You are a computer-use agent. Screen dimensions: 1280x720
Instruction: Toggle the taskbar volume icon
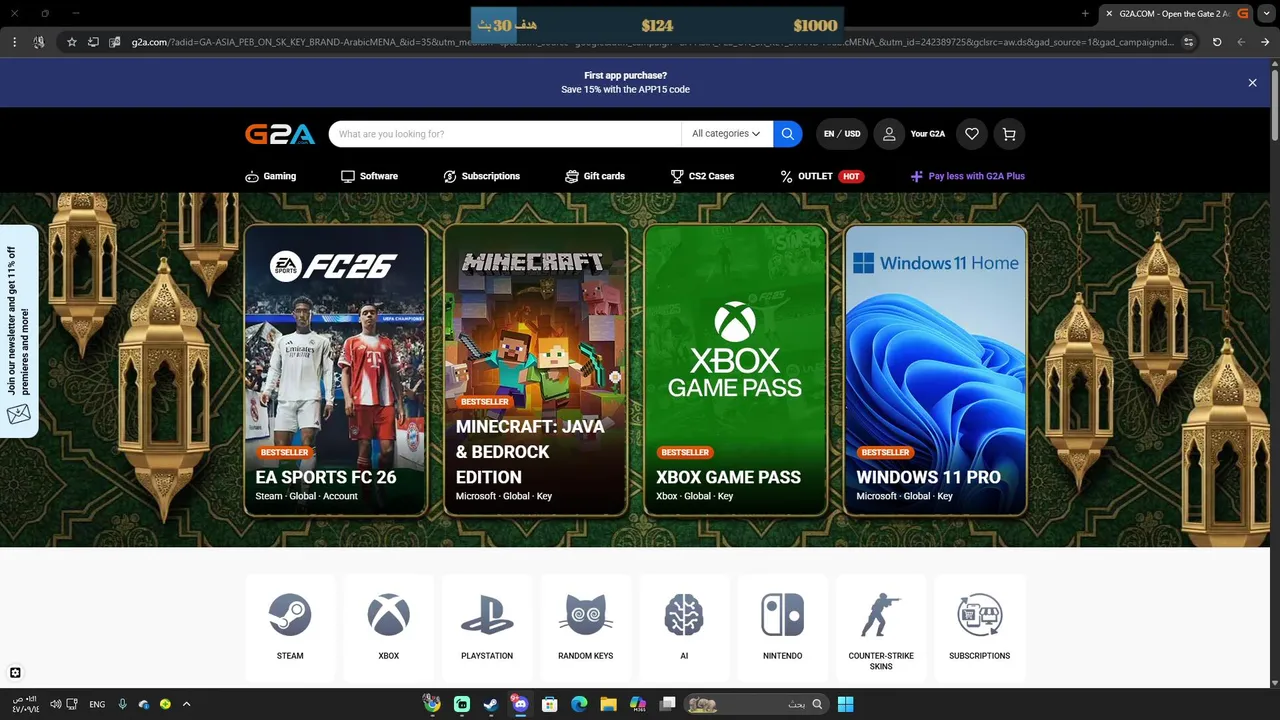pos(56,704)
